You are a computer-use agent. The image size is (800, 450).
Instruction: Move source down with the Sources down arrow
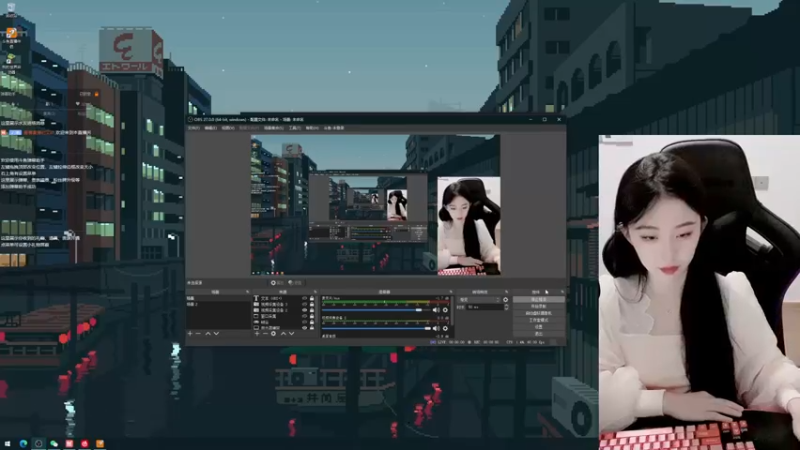click(x=292, y=334)
